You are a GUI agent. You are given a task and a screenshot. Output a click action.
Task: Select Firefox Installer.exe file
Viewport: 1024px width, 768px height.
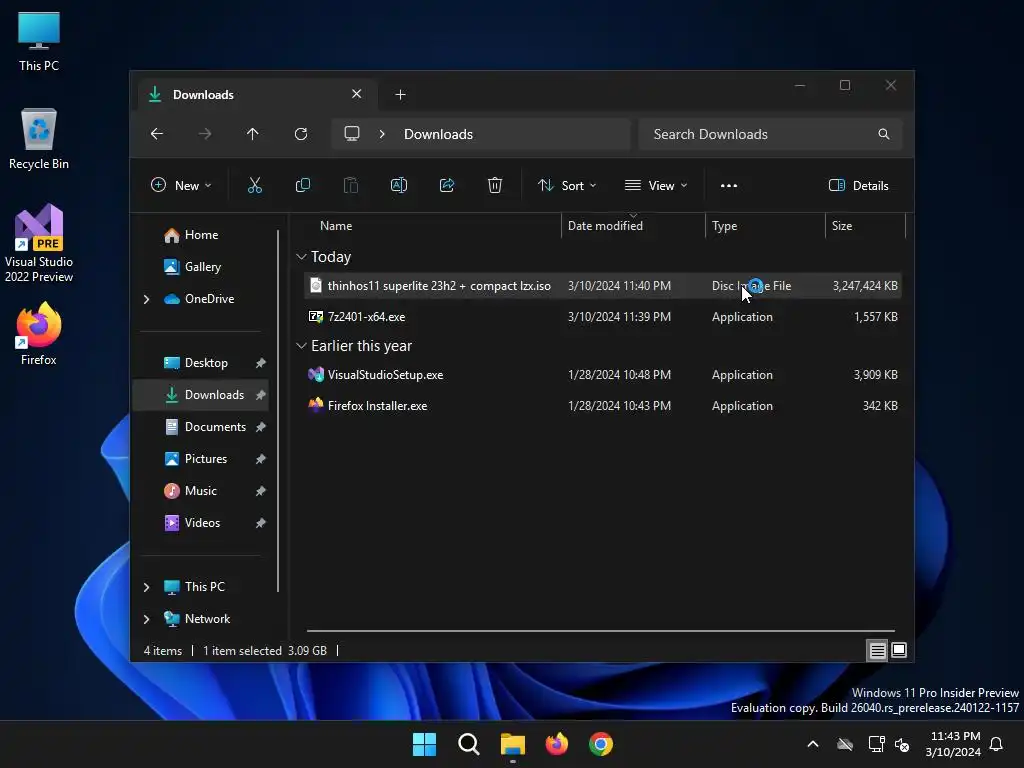[x=602, y=406]
